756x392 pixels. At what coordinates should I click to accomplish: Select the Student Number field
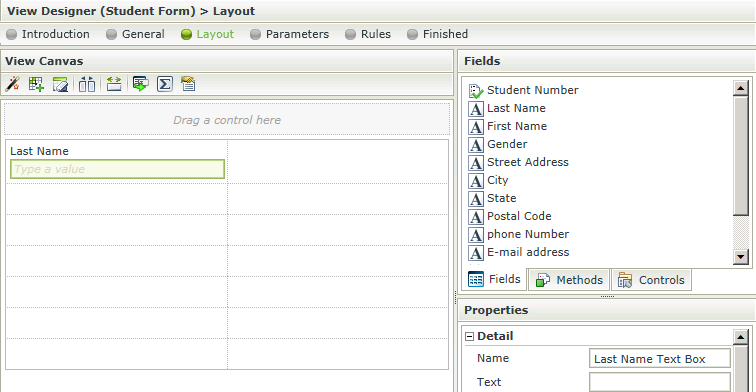[524, 90]
